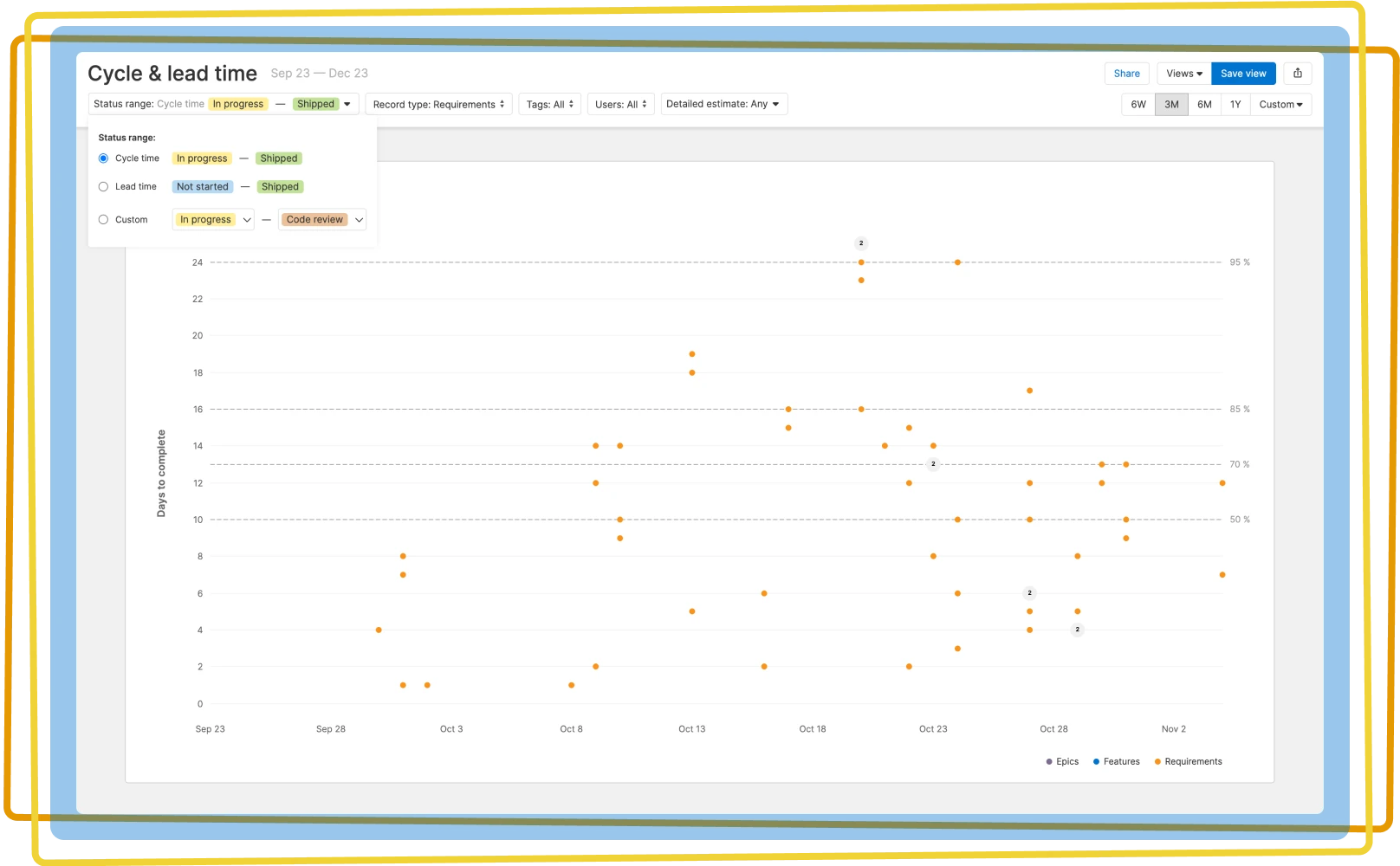The image size is (1400, 866).
Task: Click the Sep 23 — Dec 23 date range text
Action: click(320, 74)
